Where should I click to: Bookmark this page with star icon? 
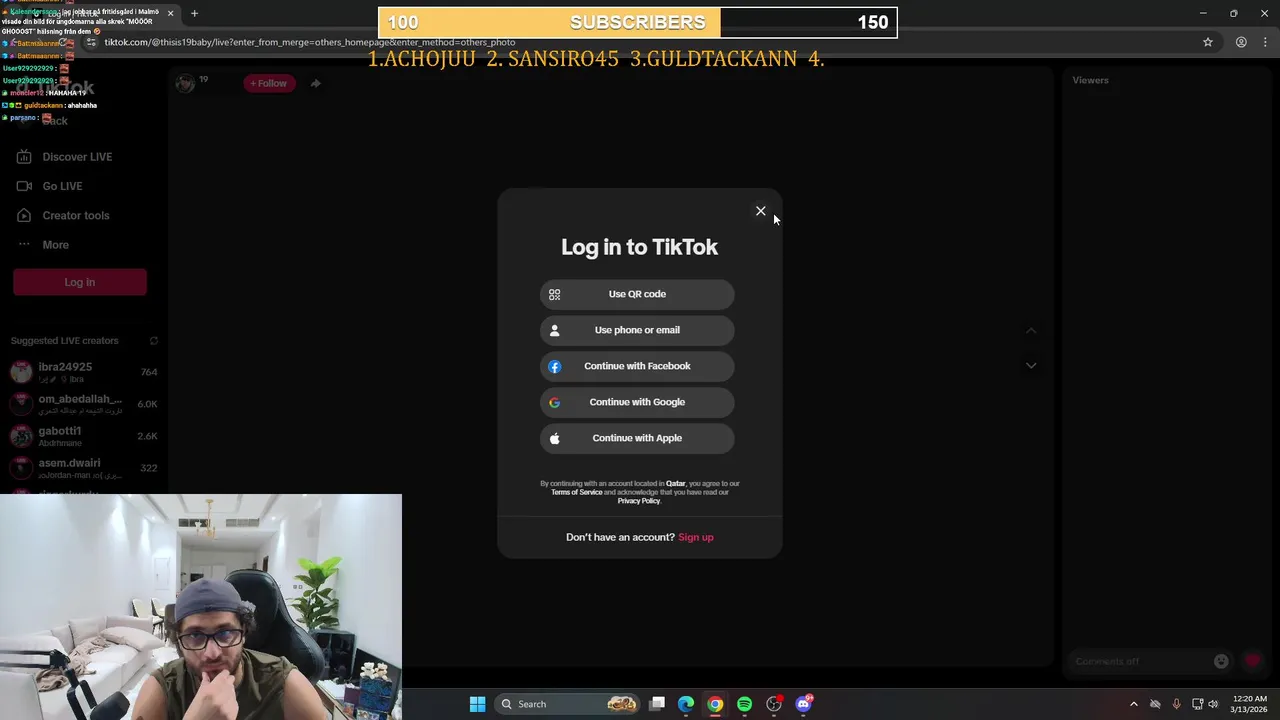point(1208,42)
